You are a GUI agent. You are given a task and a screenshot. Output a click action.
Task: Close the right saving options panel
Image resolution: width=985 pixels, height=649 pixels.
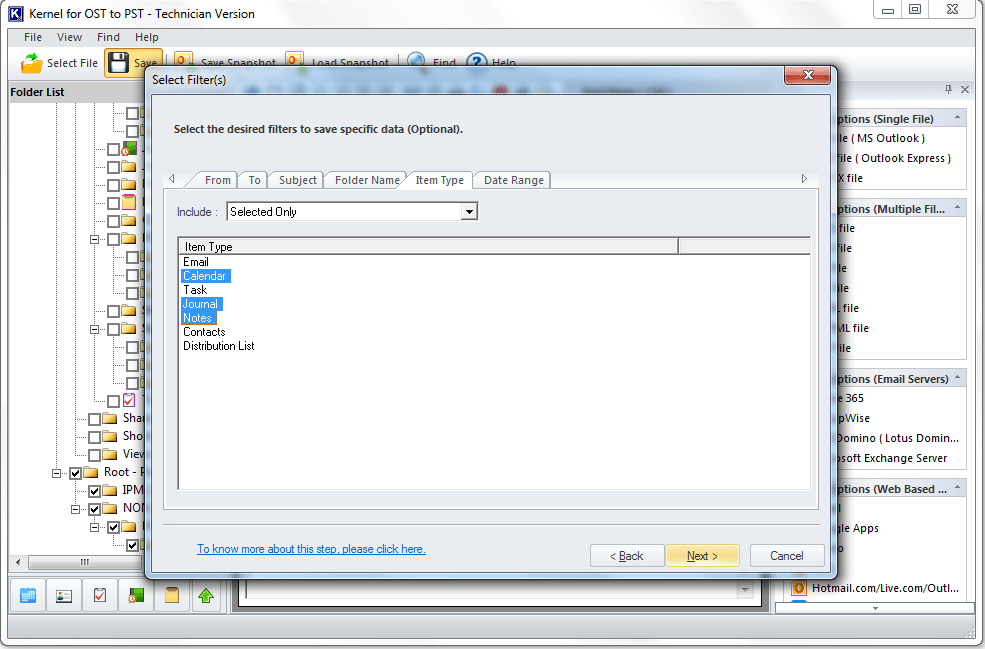(965, 89)
